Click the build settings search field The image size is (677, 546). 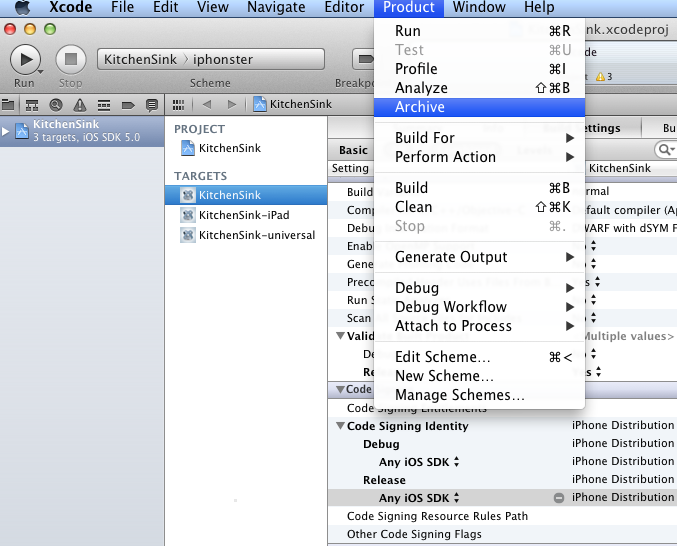[666, 150]
